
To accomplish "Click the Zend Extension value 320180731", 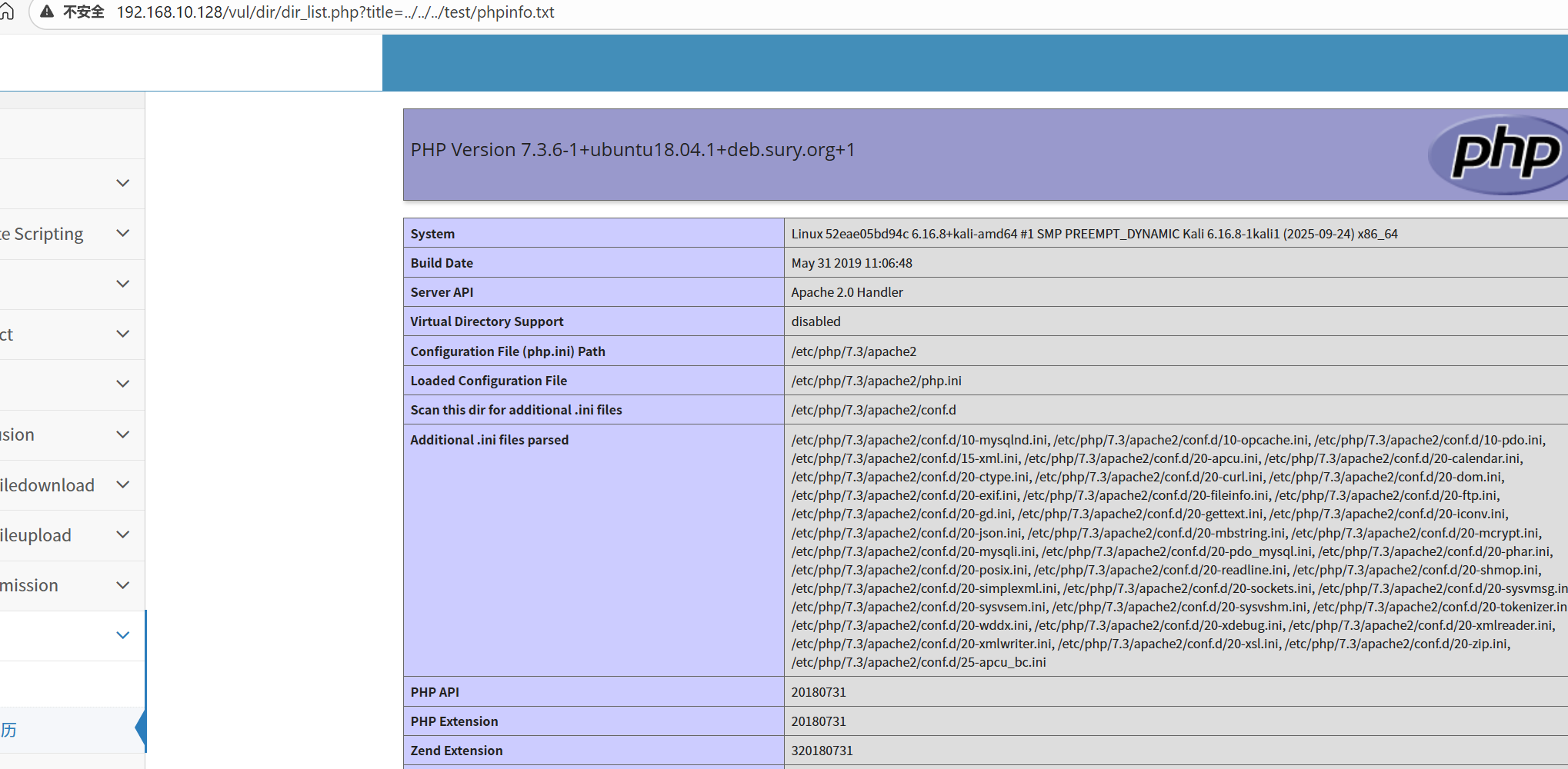I will [822, 751].
